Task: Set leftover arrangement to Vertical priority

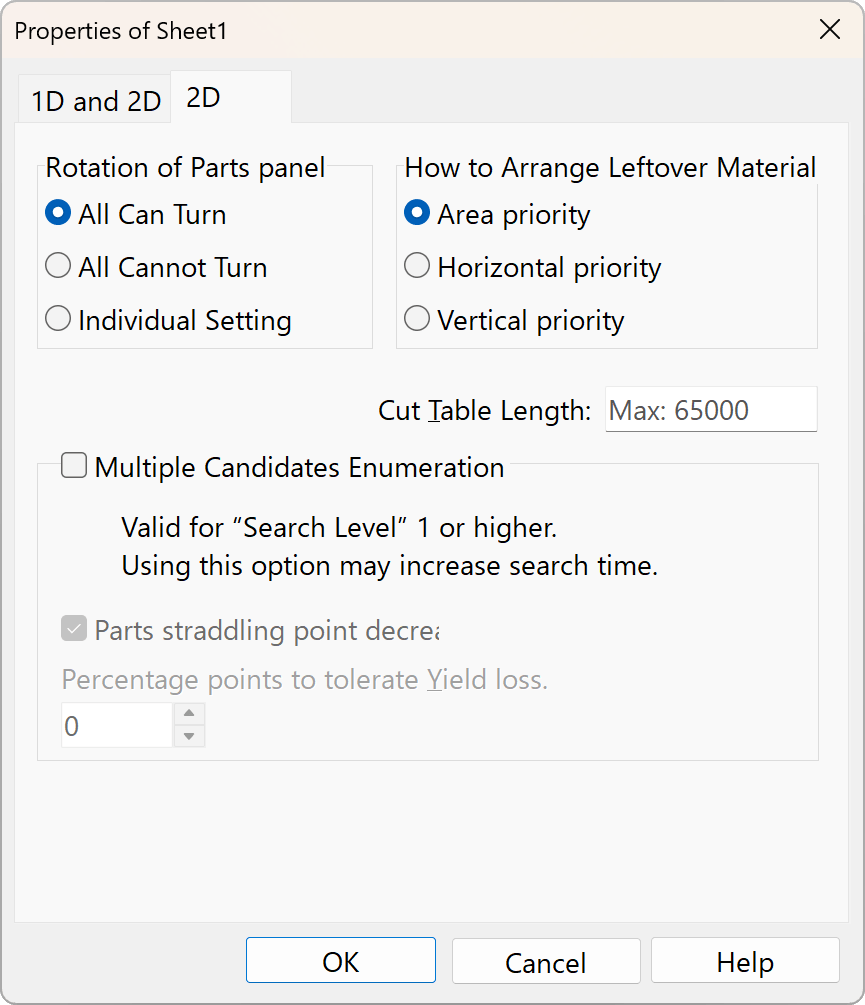Action: pos(416,320)
